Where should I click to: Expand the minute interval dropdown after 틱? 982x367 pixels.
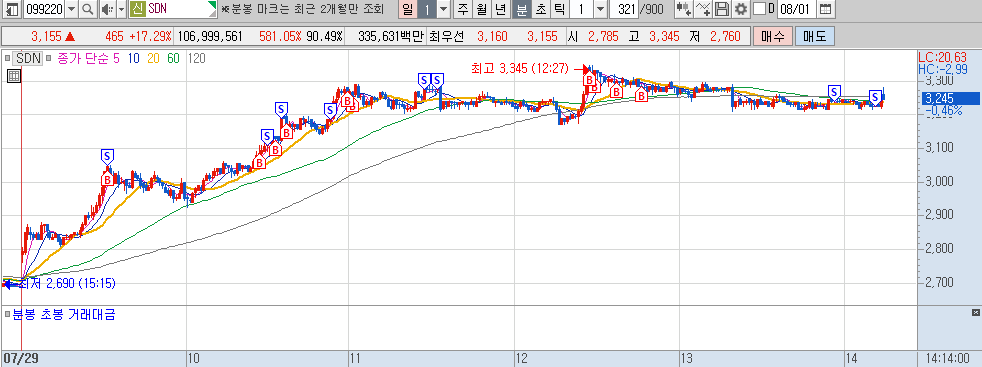[x=600, y=9]
